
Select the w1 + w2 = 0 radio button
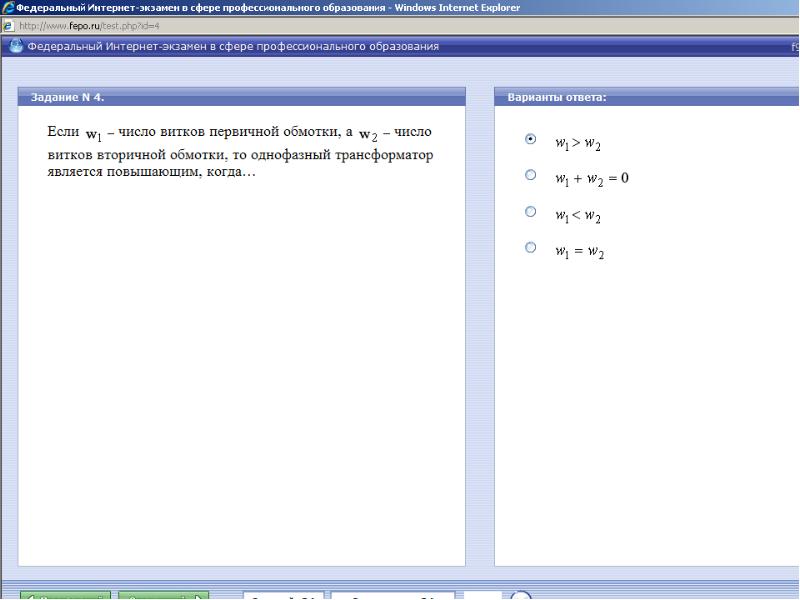[531, 175]
